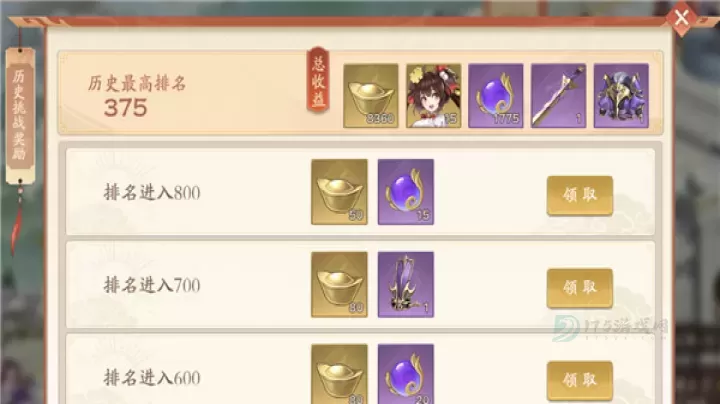Select the 排名进入700 row label
The height and width of the screenshot is (404, 720).
(x=152, y=285)
